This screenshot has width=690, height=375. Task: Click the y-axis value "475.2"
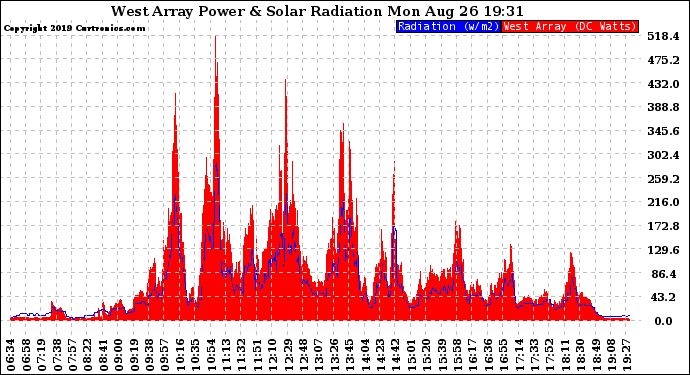click(663, 60)
